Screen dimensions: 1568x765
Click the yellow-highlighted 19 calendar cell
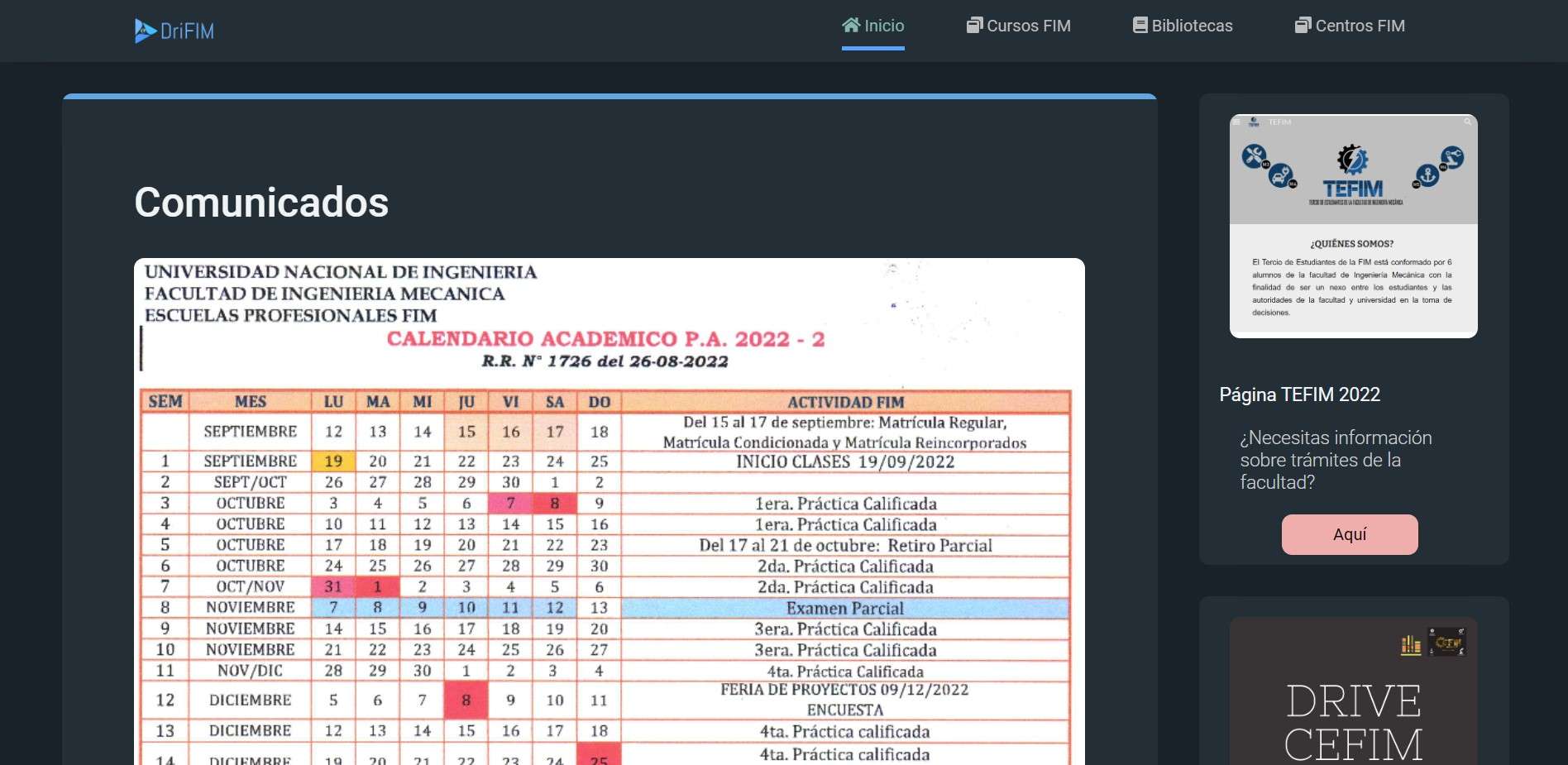333,461
